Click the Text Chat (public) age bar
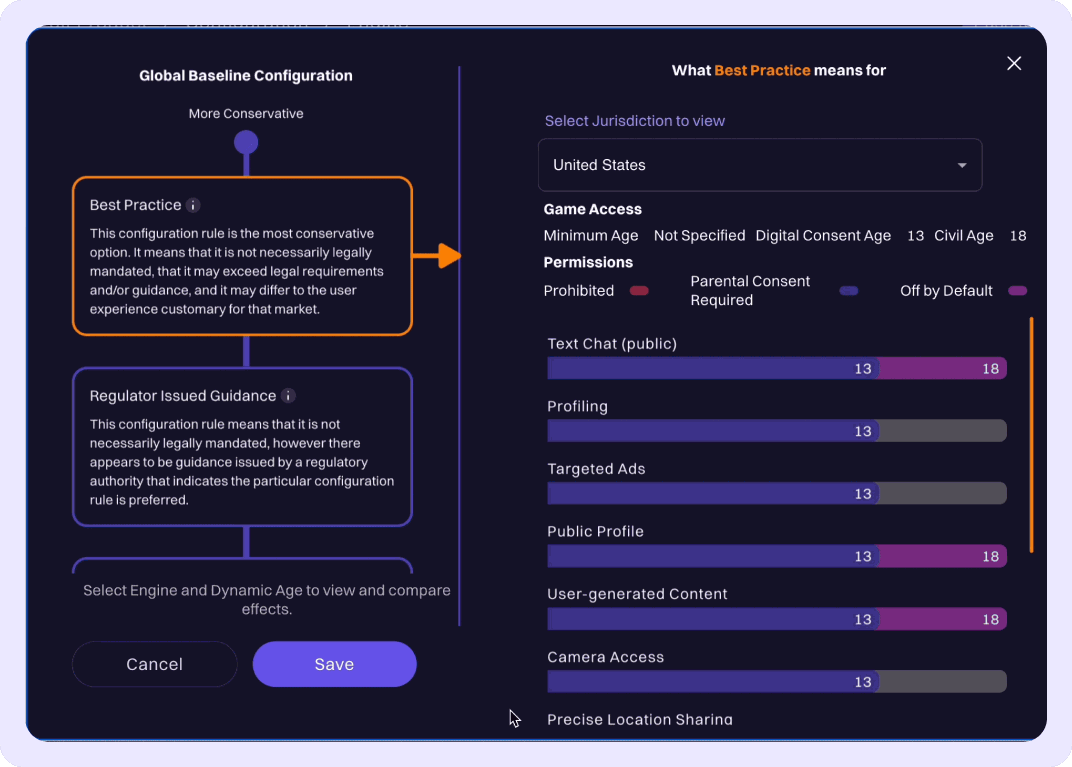The height and width of the screenshot is (767, 1072). [776, 369]
